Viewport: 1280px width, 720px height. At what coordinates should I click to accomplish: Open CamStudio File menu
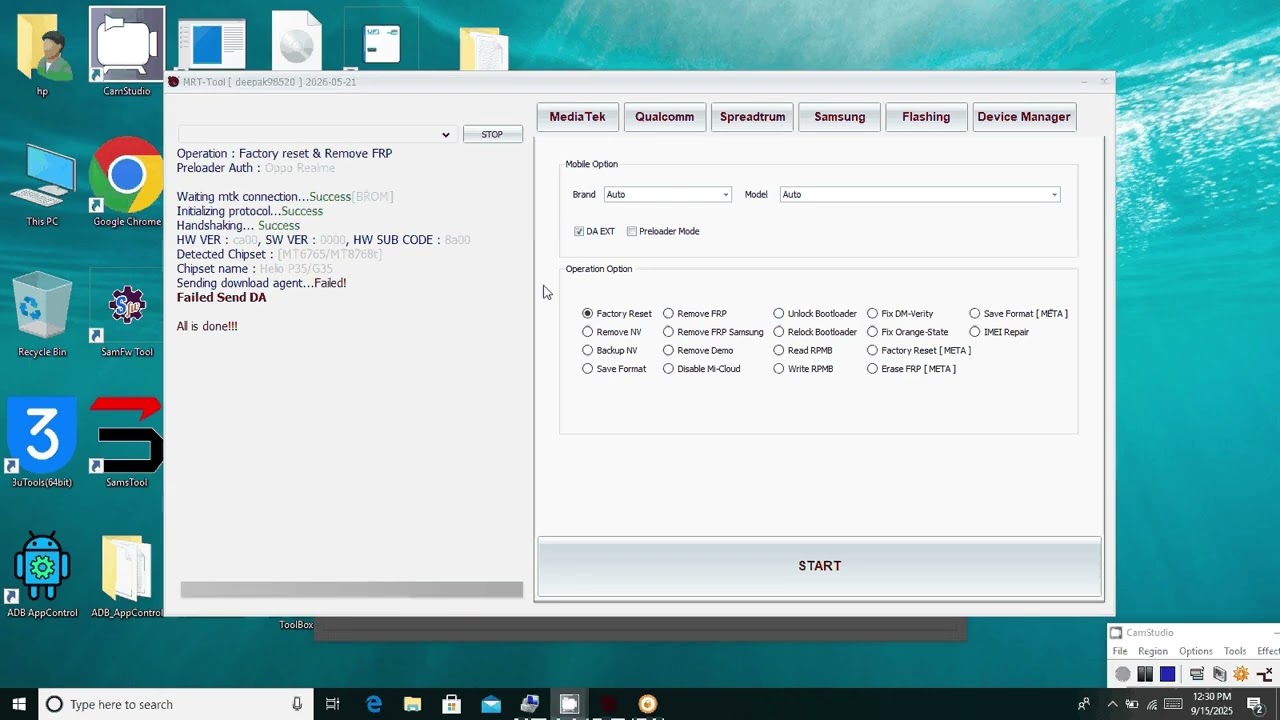coord(1120,651)
